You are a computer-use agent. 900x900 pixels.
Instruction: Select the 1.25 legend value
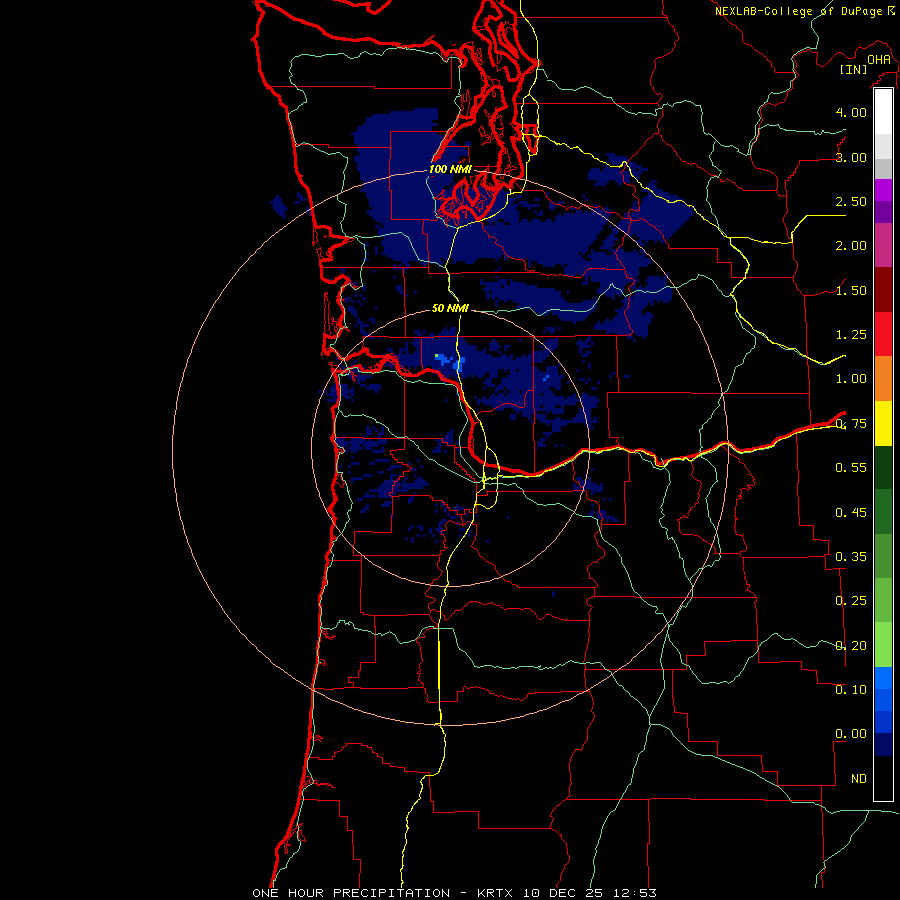(851, 335)
